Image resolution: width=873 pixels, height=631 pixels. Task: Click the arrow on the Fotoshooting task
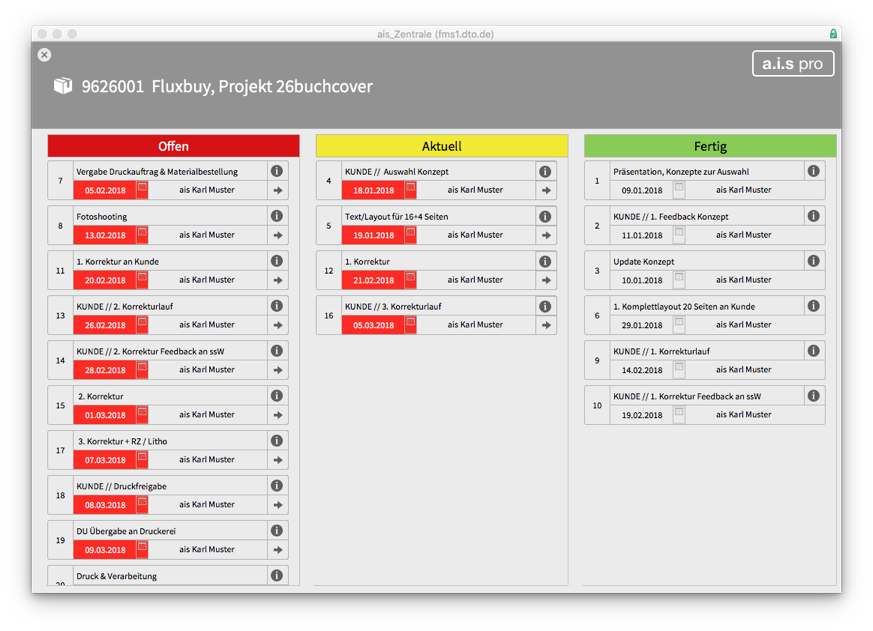point(278,236)
